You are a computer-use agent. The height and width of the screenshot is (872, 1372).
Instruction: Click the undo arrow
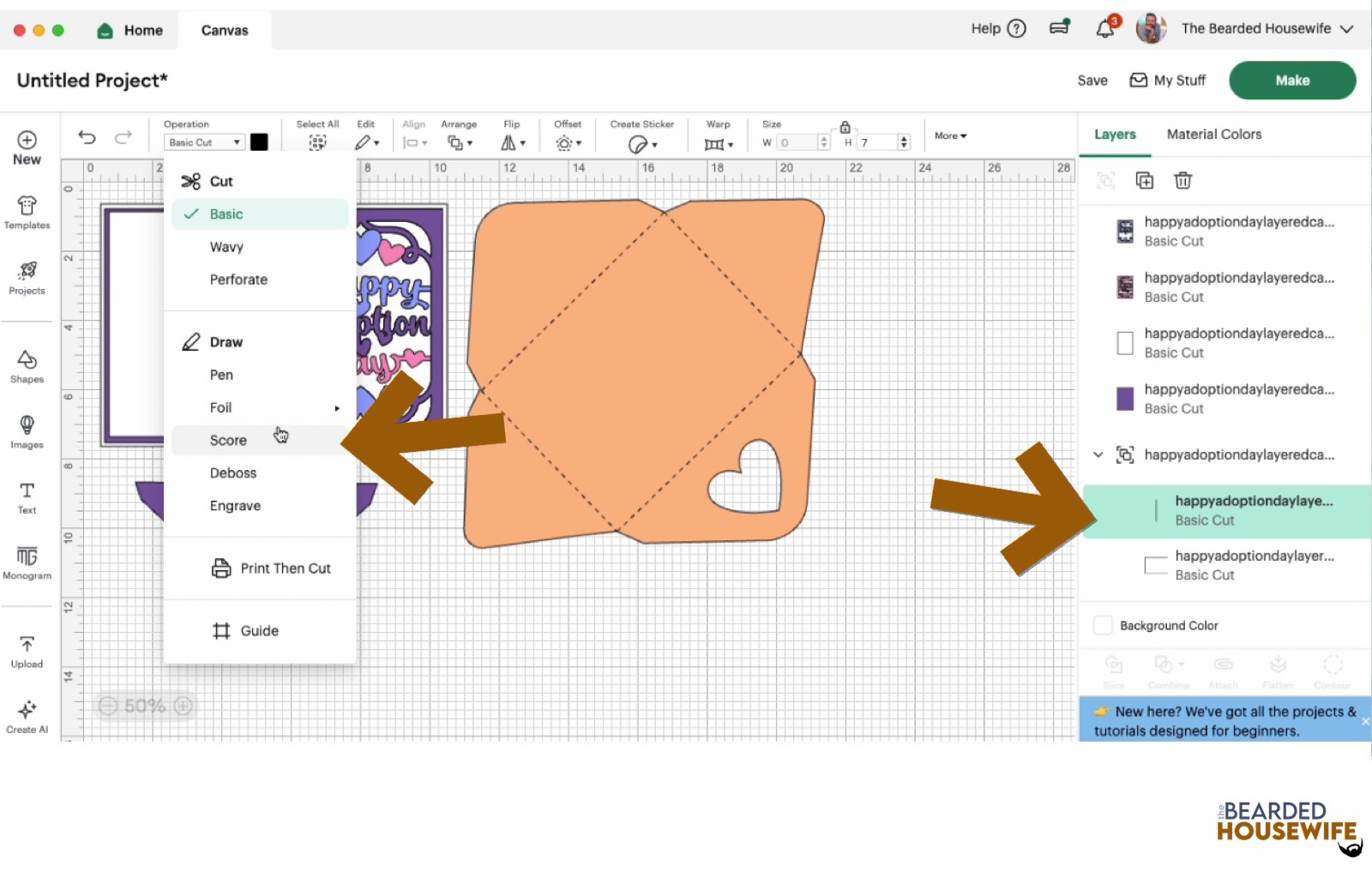[x=87, y=137]
